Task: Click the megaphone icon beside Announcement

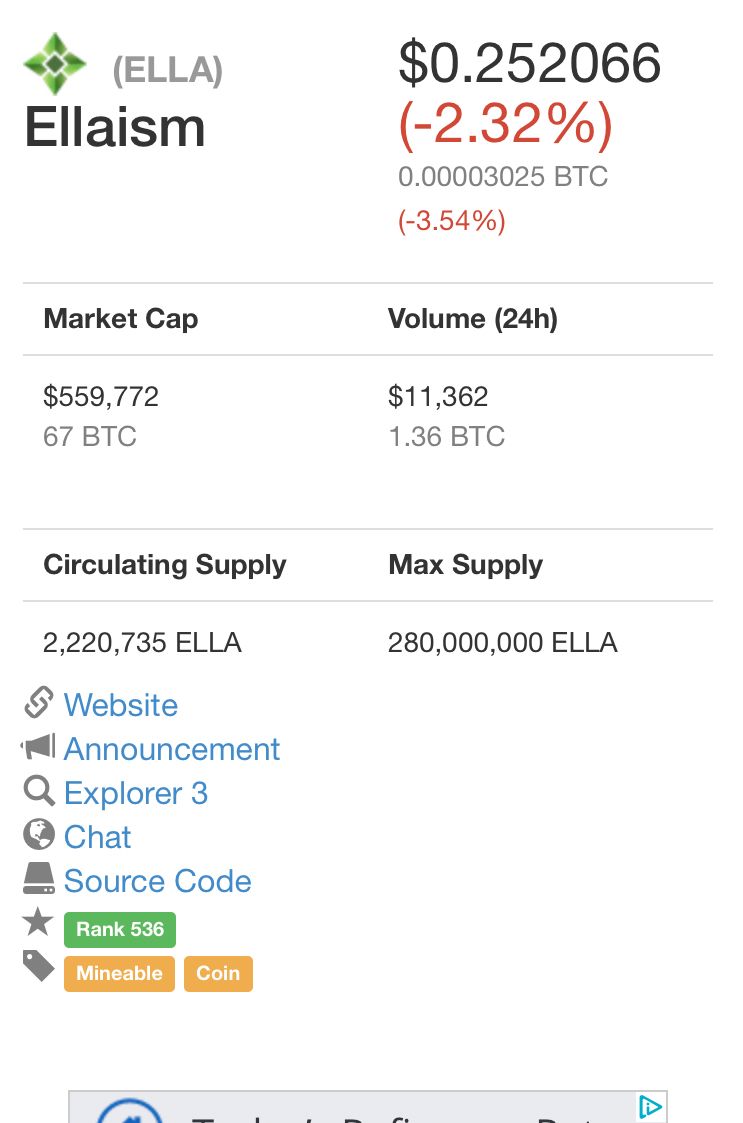Action: [38, 747]
